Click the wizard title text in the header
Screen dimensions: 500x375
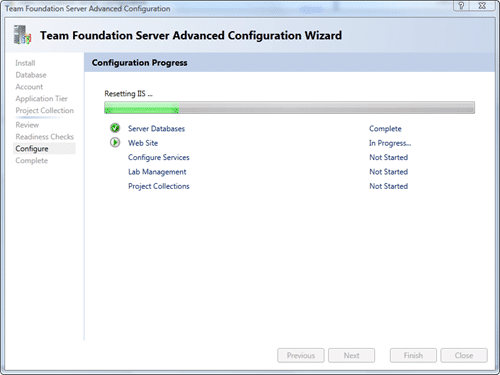(x=191, y=35)
